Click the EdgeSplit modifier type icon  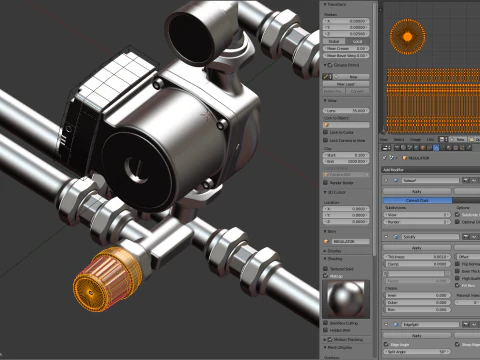click(x=396, y=324)
